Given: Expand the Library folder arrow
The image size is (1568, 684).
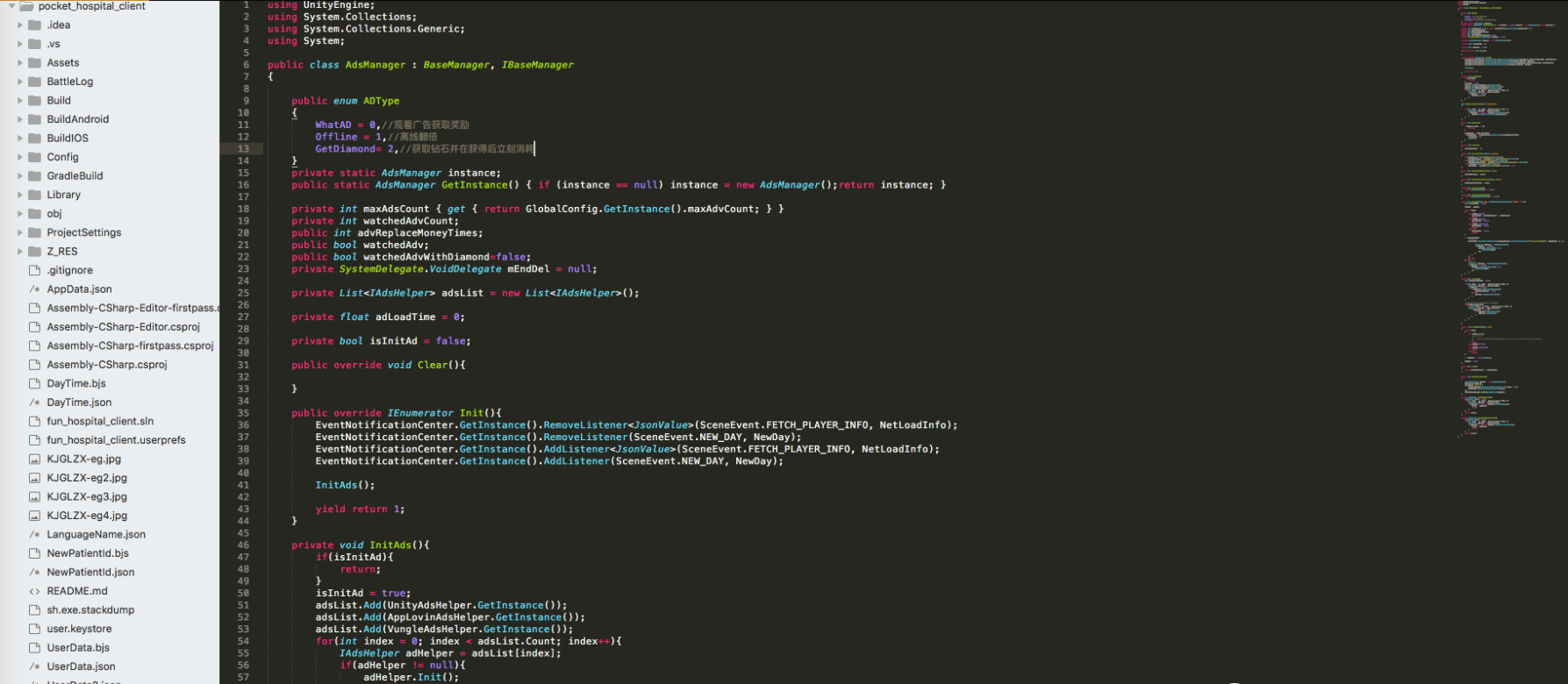Looking at the screenshot, I should [20, 195].
